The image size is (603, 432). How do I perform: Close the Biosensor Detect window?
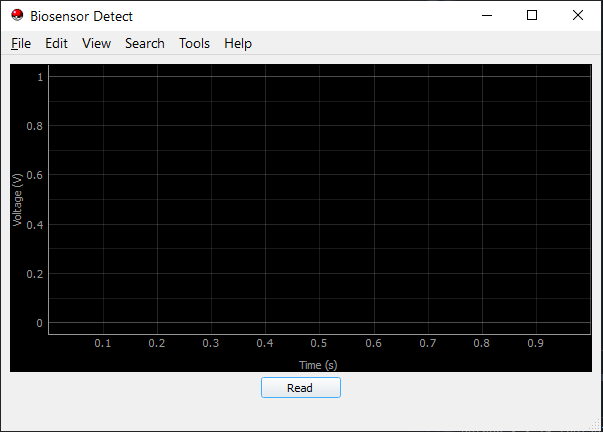pos(578,16)
